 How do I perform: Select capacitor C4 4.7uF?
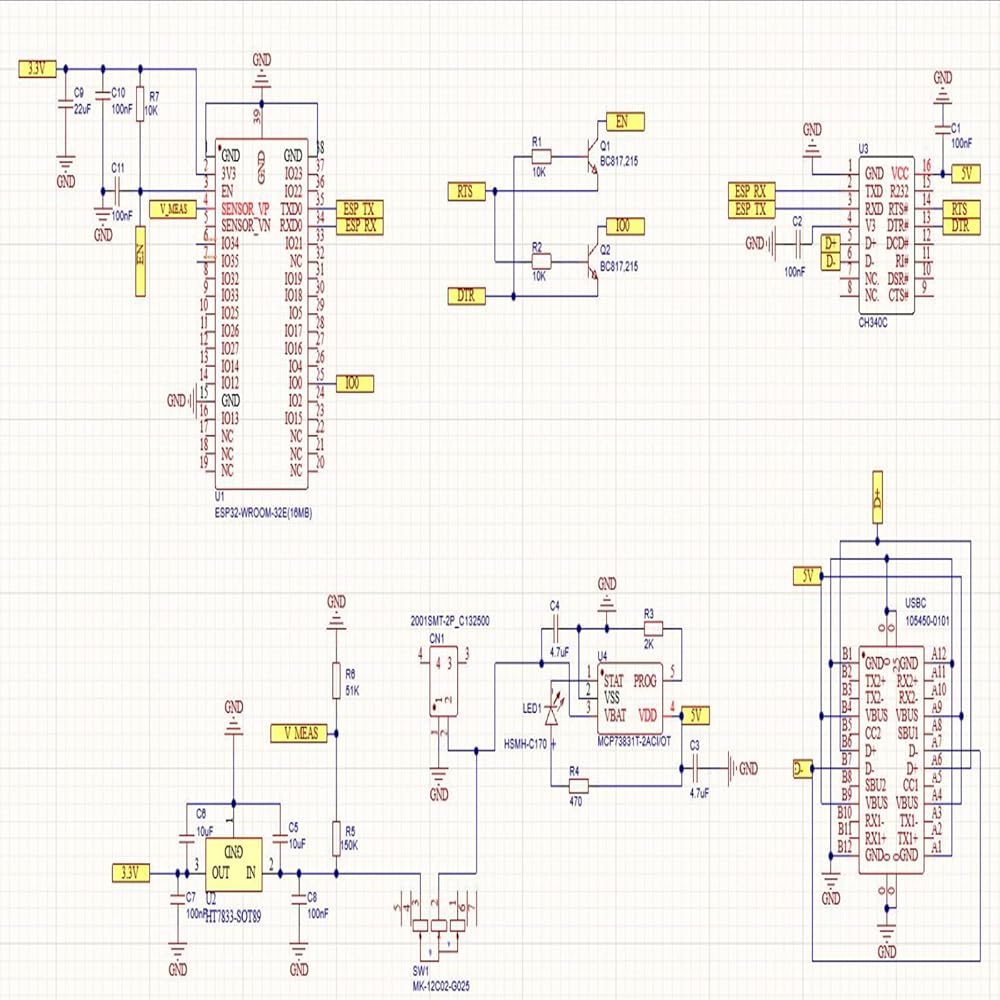tap(555, 629)
